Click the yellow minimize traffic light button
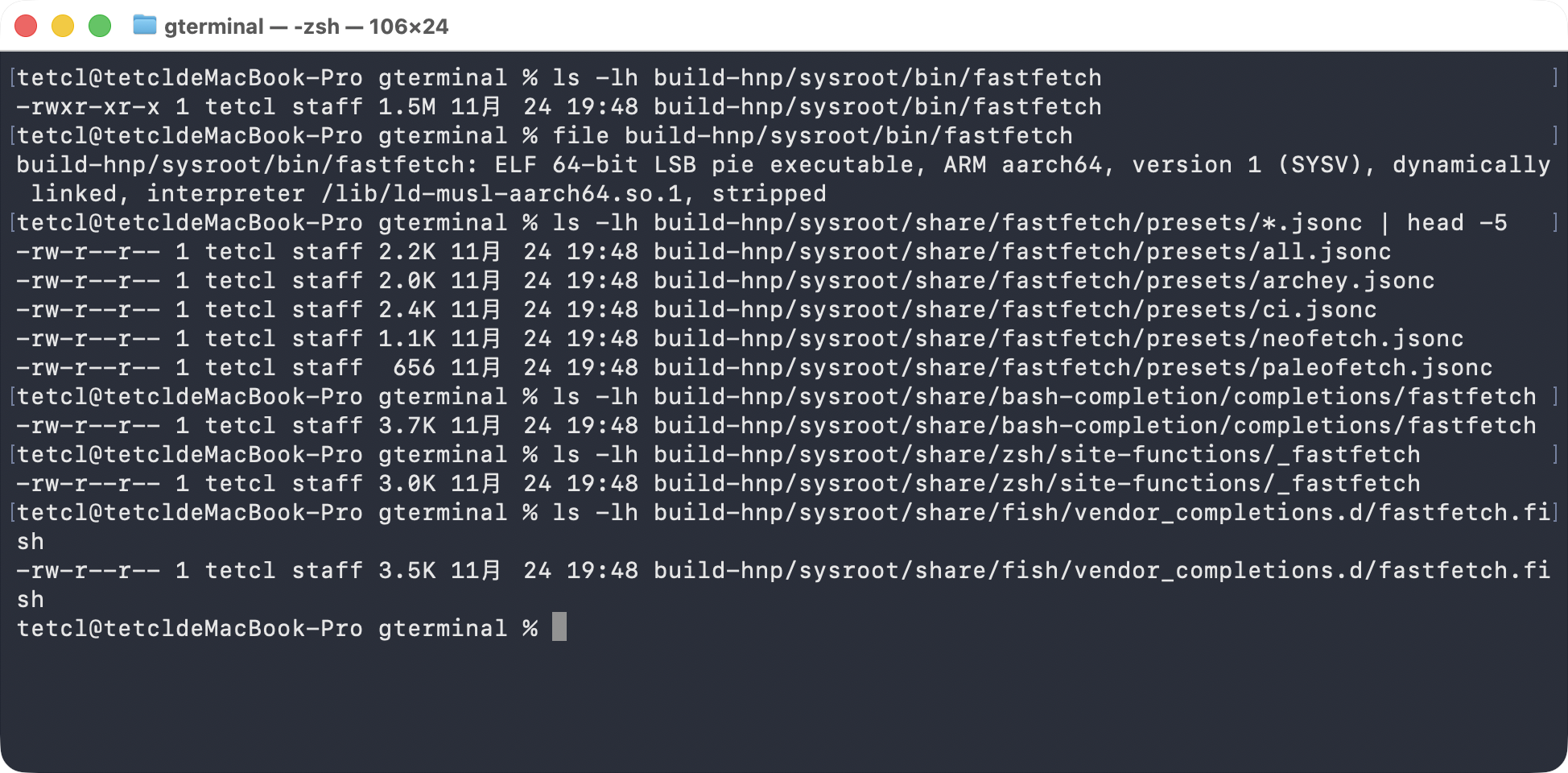1568x773 pixels. point(63,26)
